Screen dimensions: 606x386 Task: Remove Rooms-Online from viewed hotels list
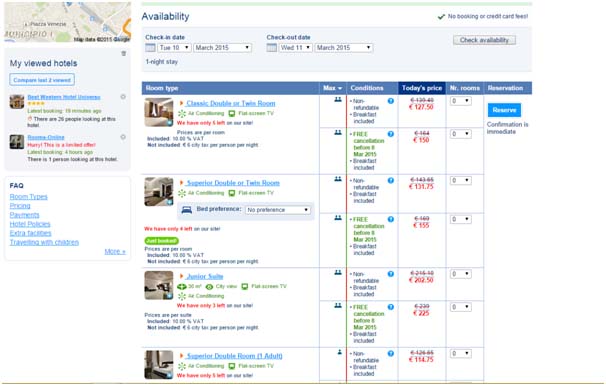coord(123,137)
